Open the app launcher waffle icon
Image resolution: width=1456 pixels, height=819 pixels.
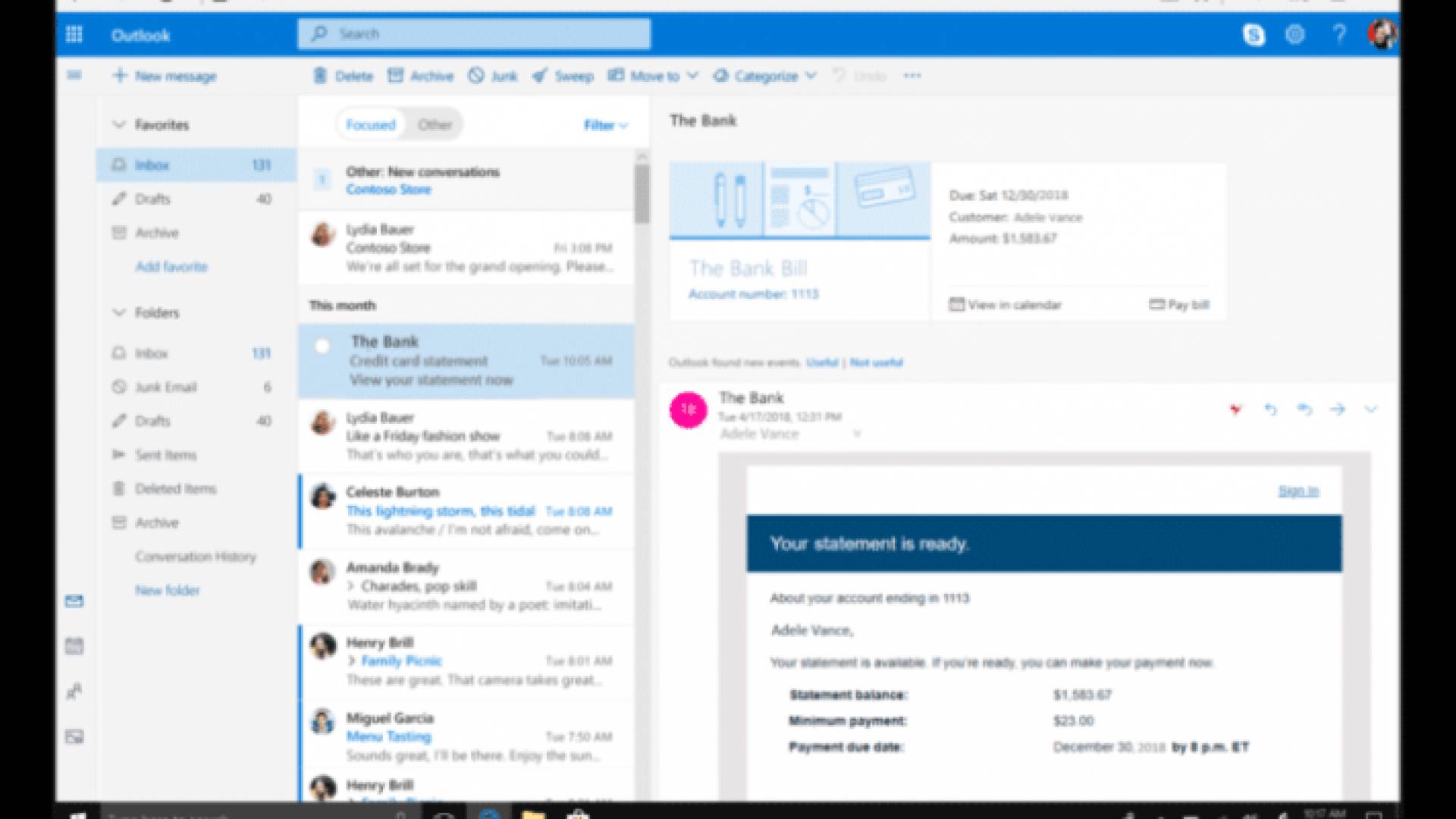pyautogui.click(x=74, y=35)
